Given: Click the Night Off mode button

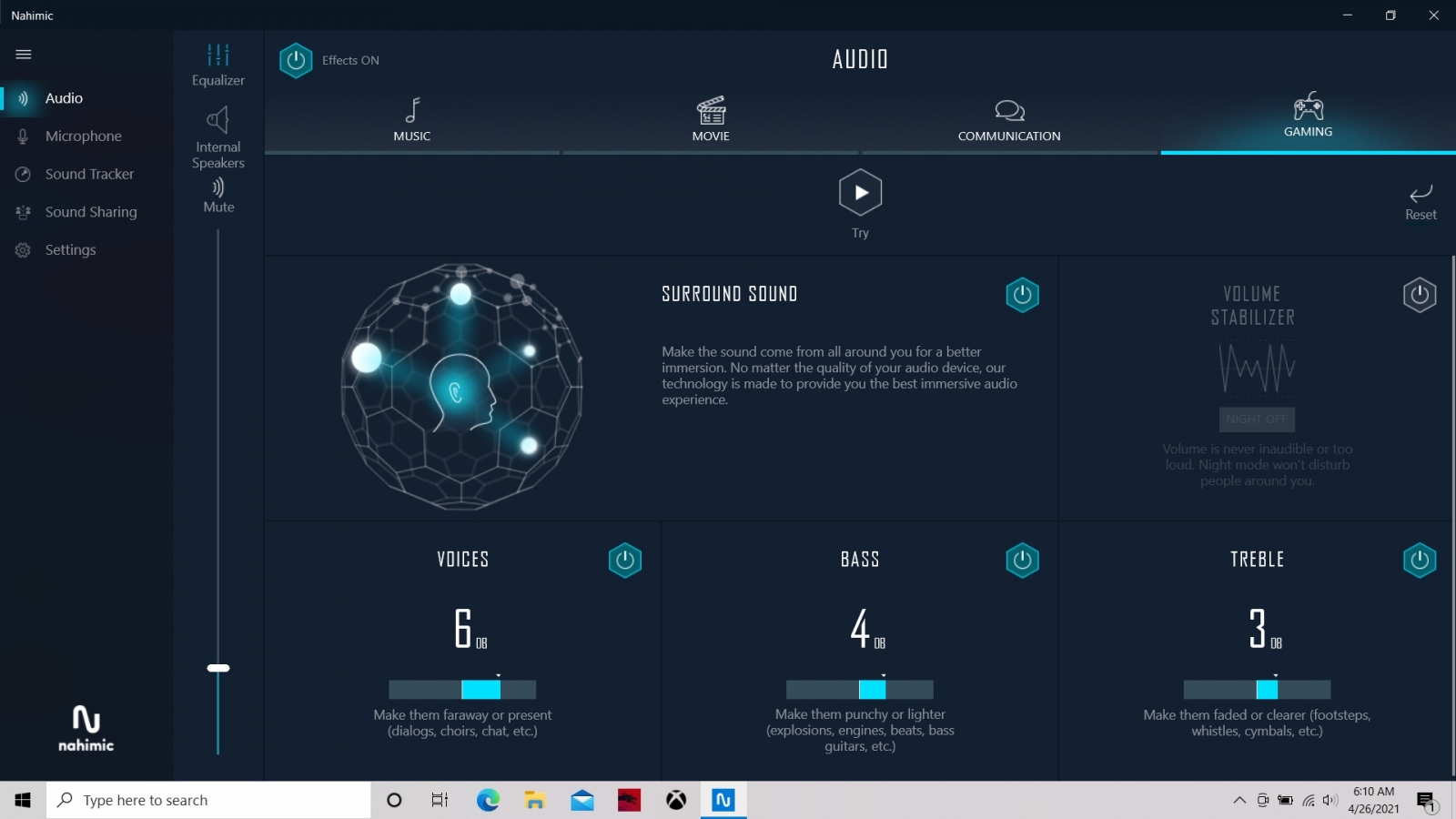Looking at the screenshot, I should (x=1257, y=419).
